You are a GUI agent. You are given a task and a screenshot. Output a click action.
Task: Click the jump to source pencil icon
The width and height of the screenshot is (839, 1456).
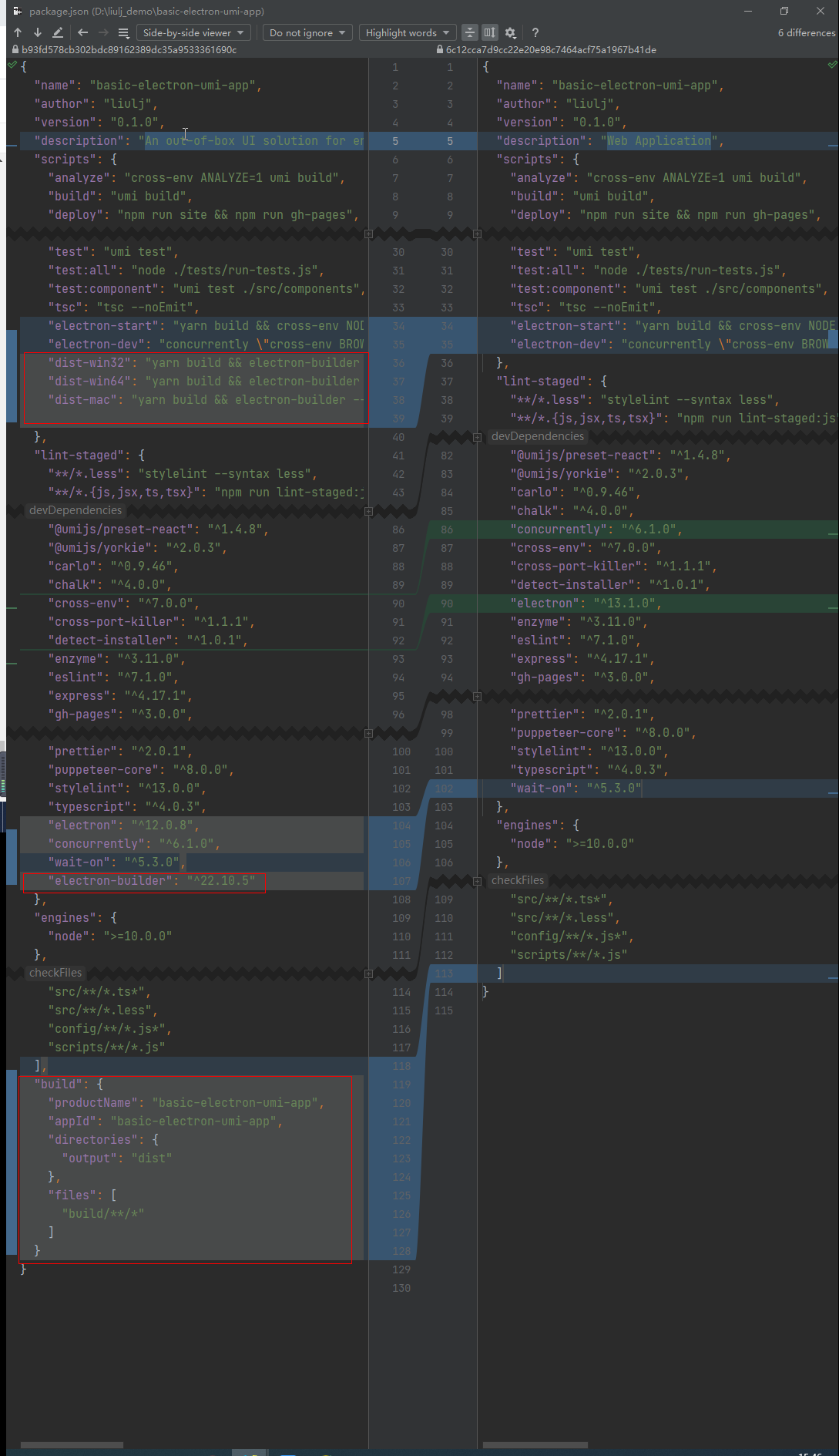click(x=58, y=32)
